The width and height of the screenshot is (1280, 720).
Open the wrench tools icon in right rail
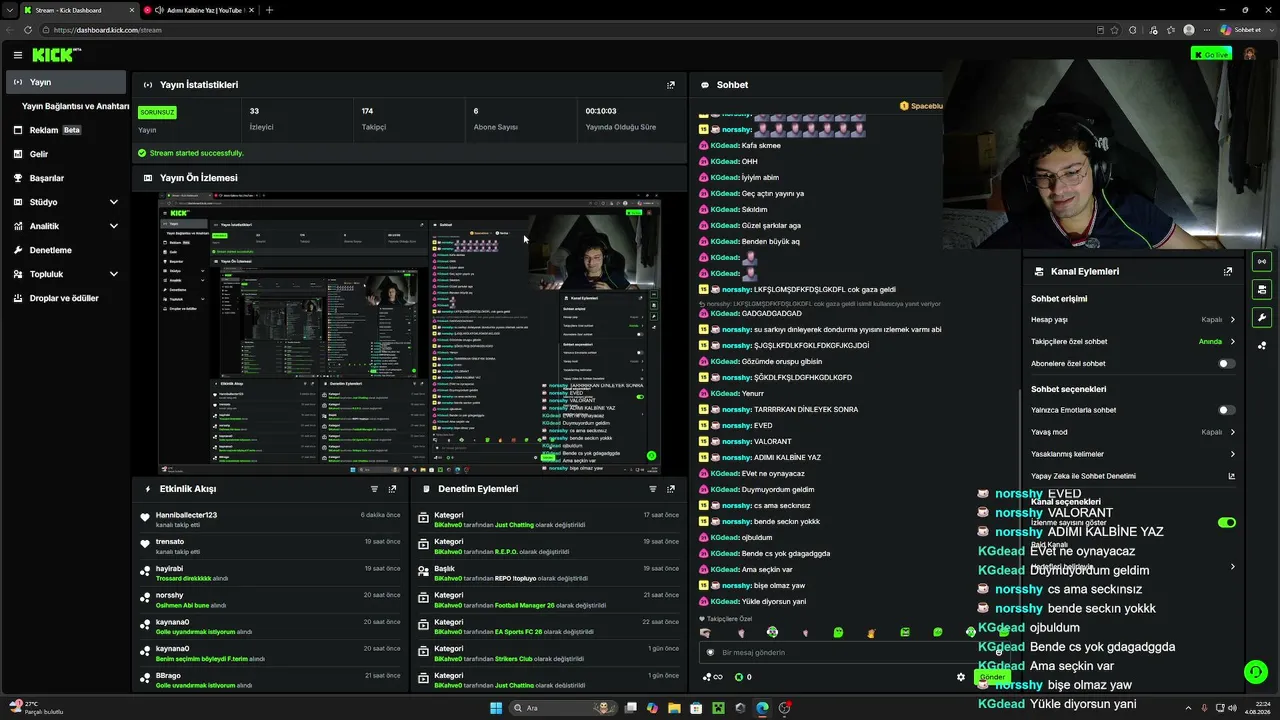[1261, 318]
